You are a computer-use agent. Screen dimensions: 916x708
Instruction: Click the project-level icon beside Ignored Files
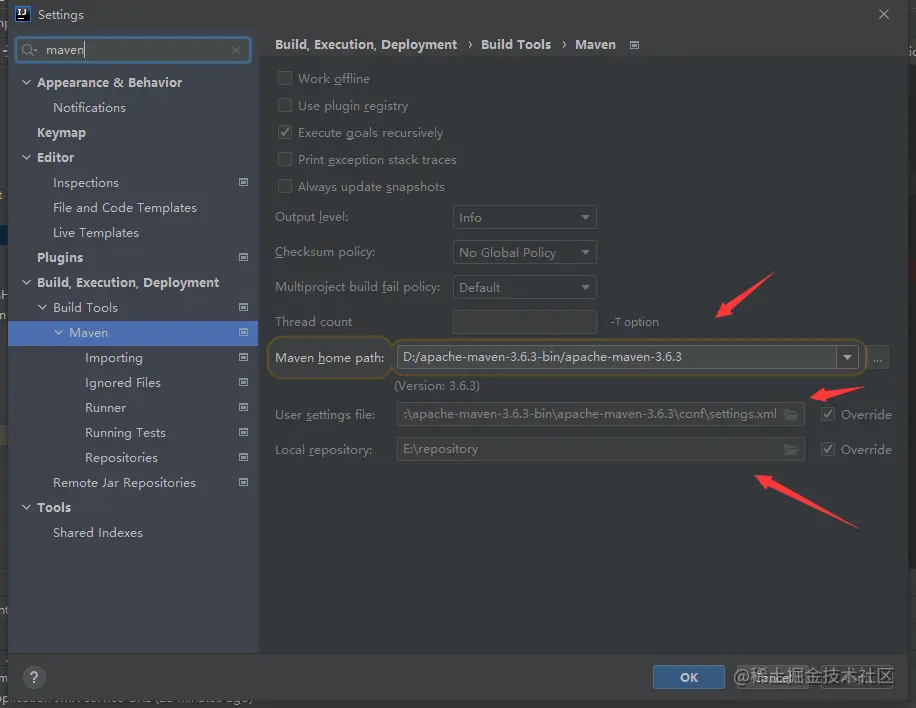coord(244,382)
